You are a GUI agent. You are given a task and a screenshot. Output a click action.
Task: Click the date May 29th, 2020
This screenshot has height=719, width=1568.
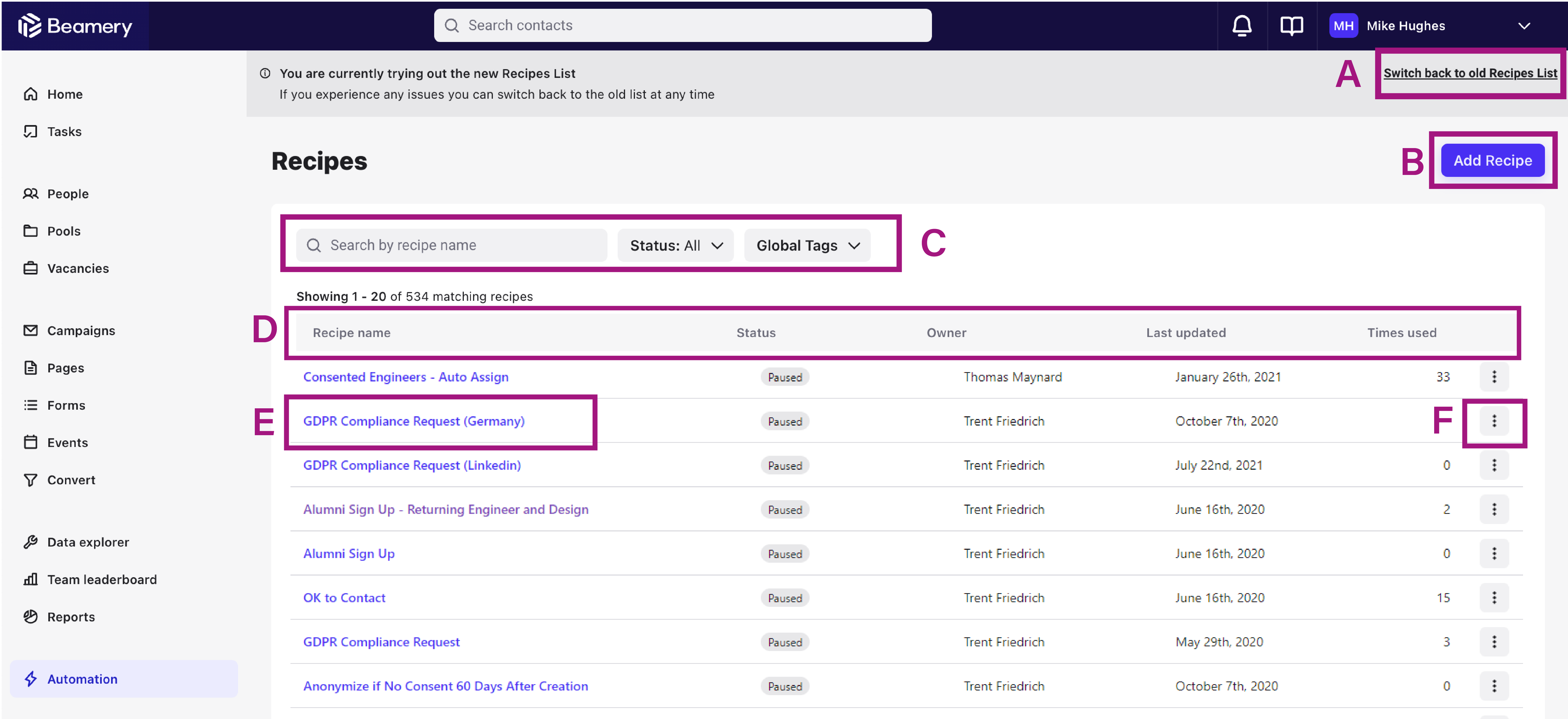(1219, 642)
